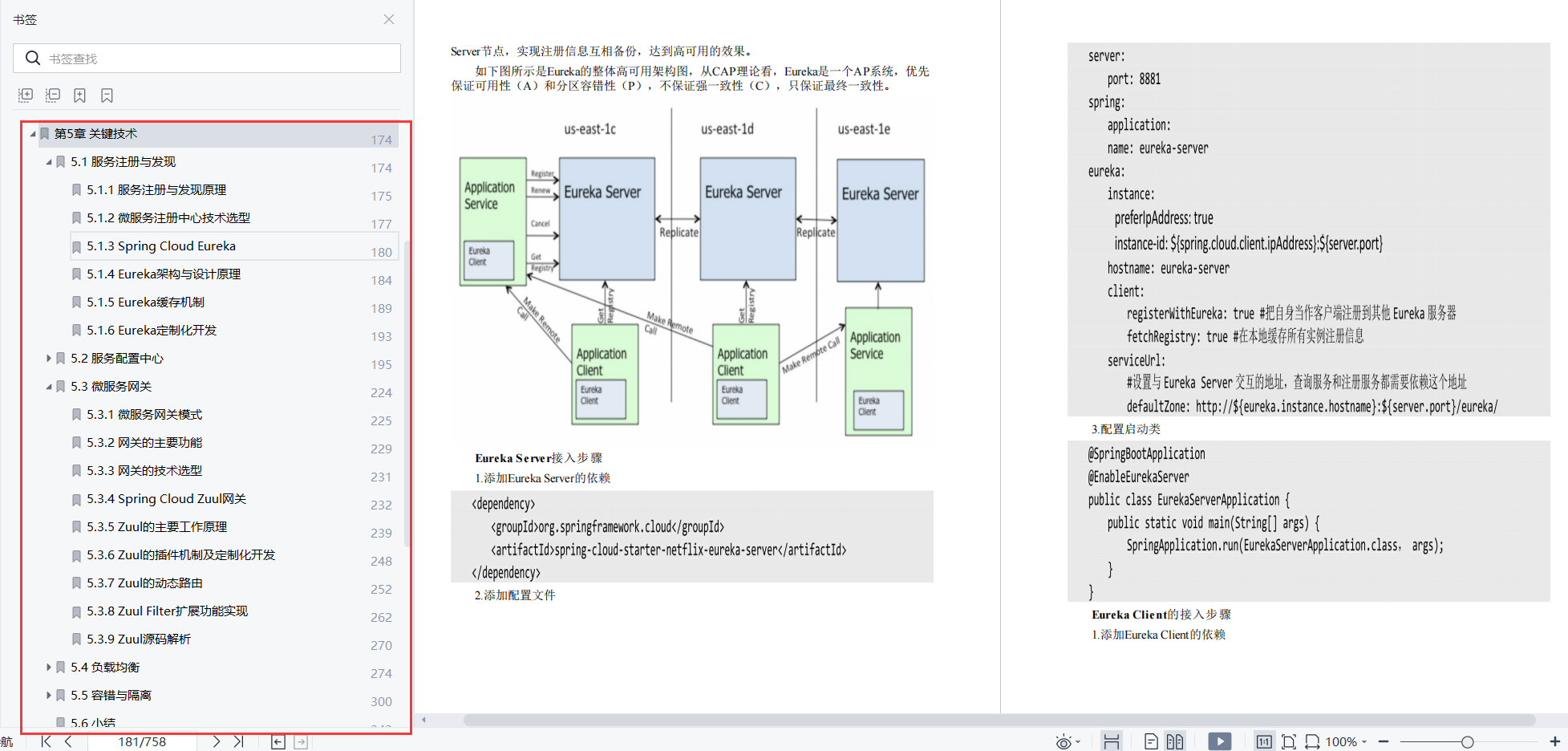Open bookmark 5.3.1 微服务网关模式

(144, 415)
